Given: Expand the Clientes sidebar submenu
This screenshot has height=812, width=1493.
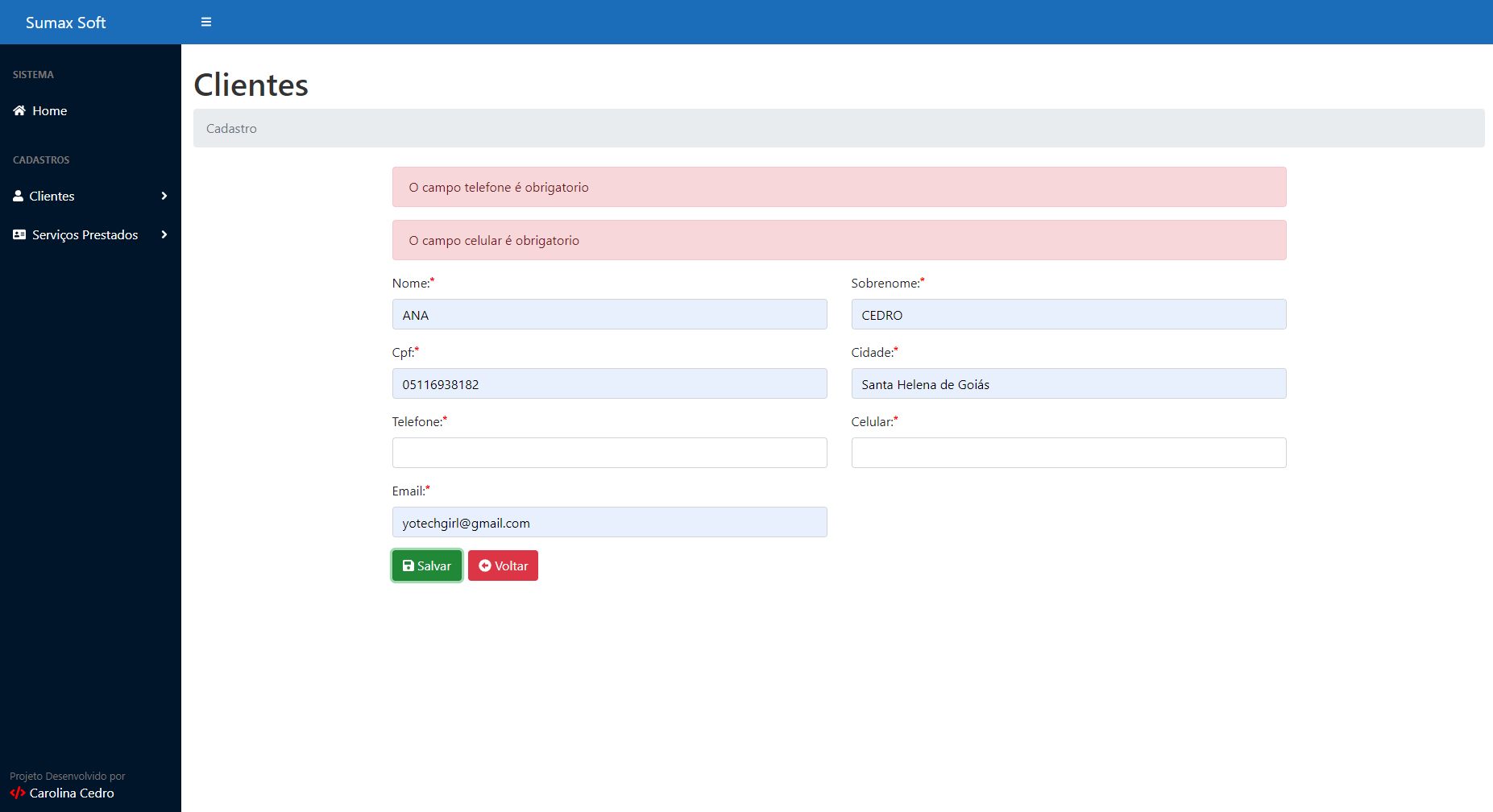Looking at the screenshot, I should coord(90,196).
